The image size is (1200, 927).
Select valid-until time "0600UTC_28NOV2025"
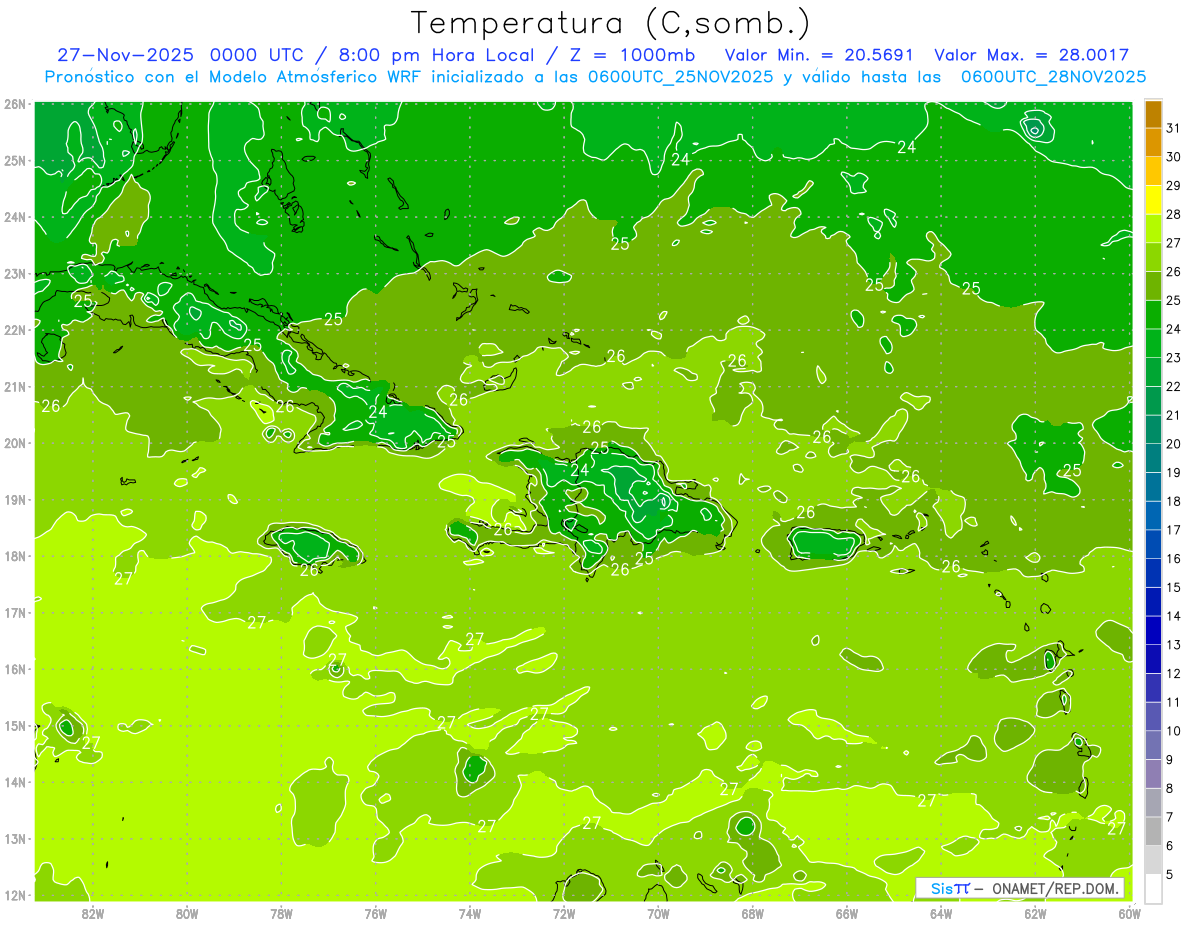tap(1053, 77)
